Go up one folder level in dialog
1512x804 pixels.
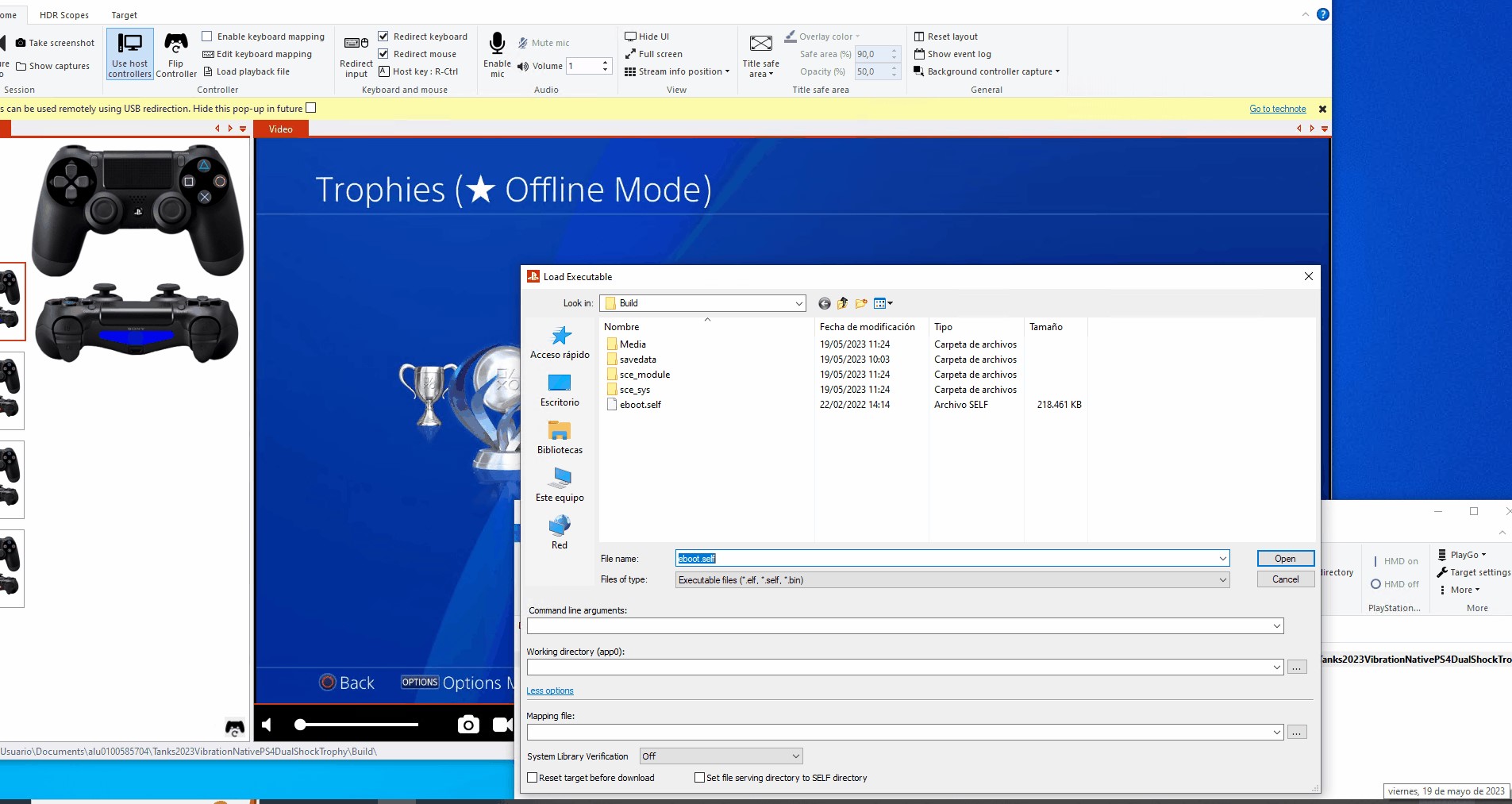[x=842, y=303]
